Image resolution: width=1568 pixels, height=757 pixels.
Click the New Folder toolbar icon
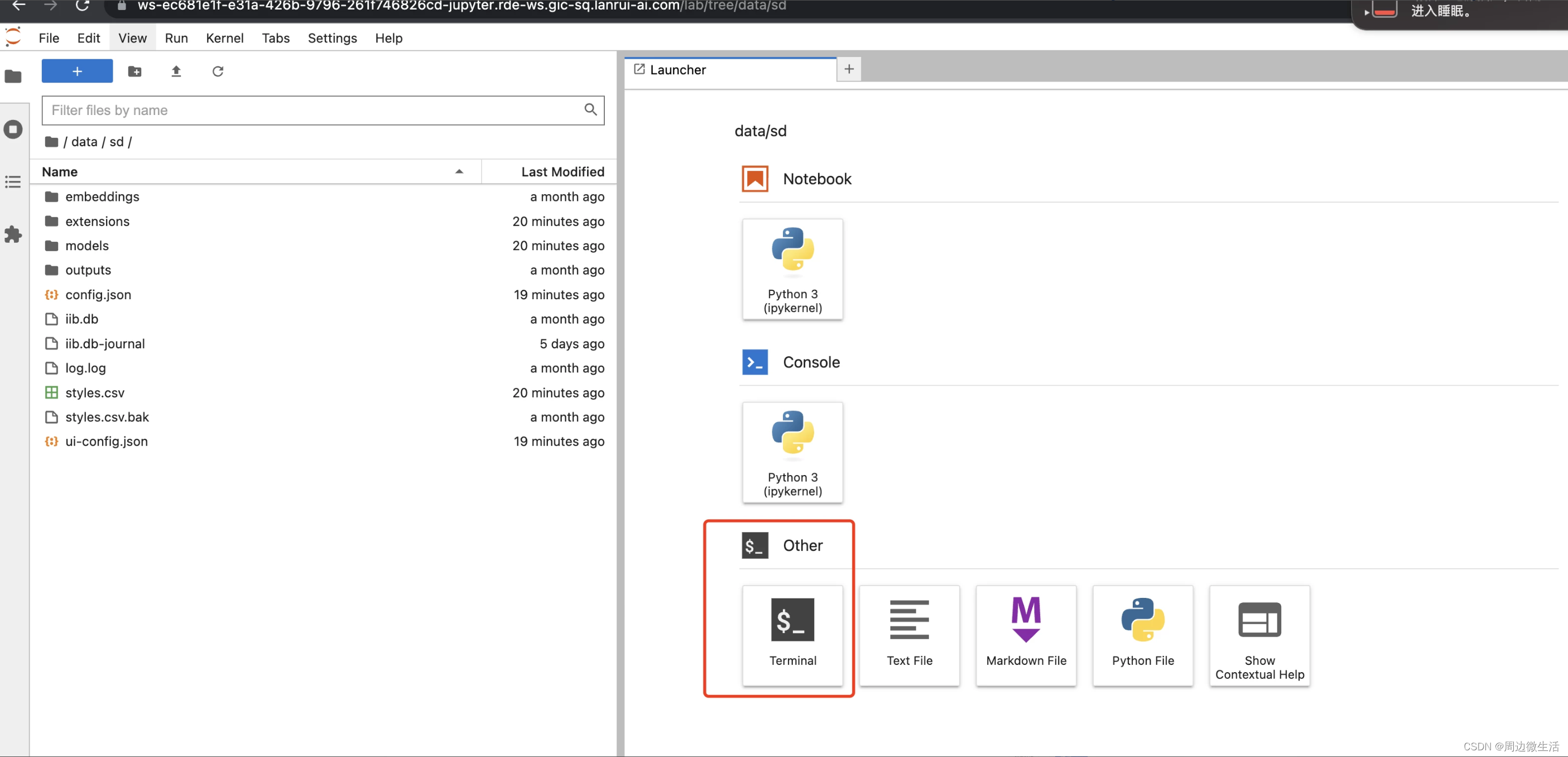(x=134, y=71)
